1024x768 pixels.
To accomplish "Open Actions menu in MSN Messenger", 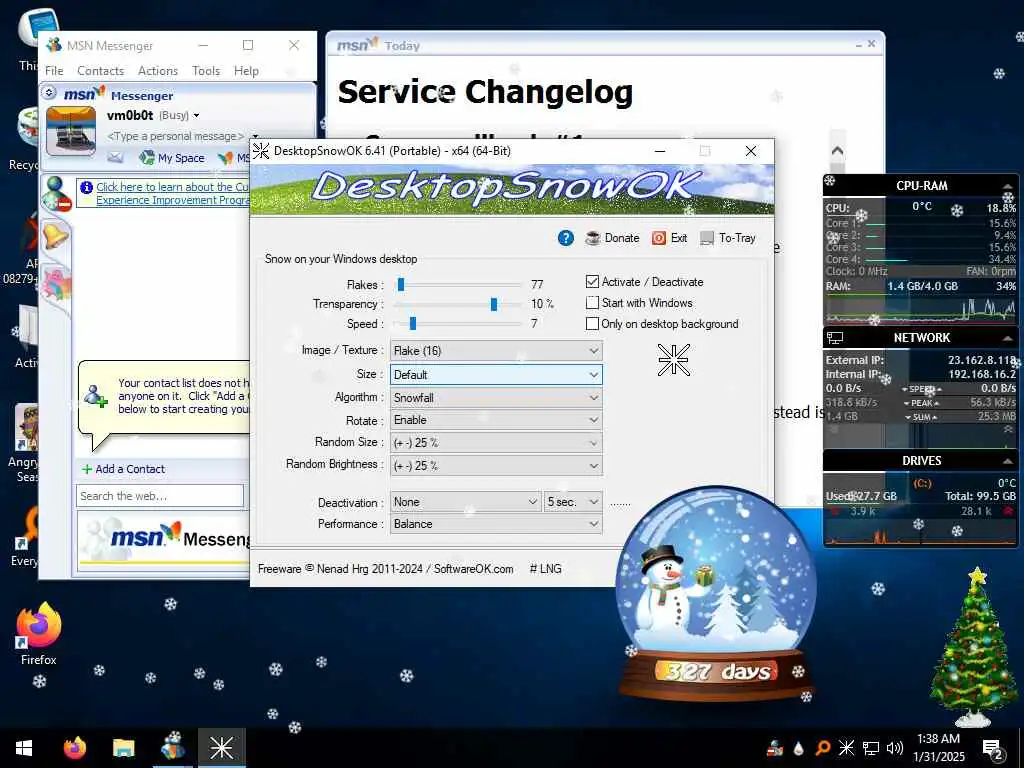I will (x=157, y=71).
